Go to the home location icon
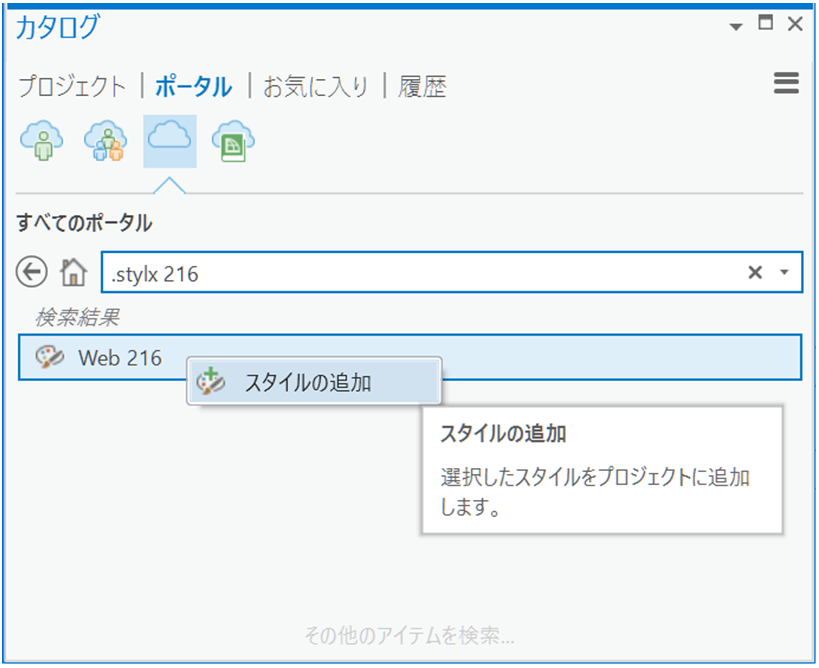 pyautogui.click(x=73, y=272)
